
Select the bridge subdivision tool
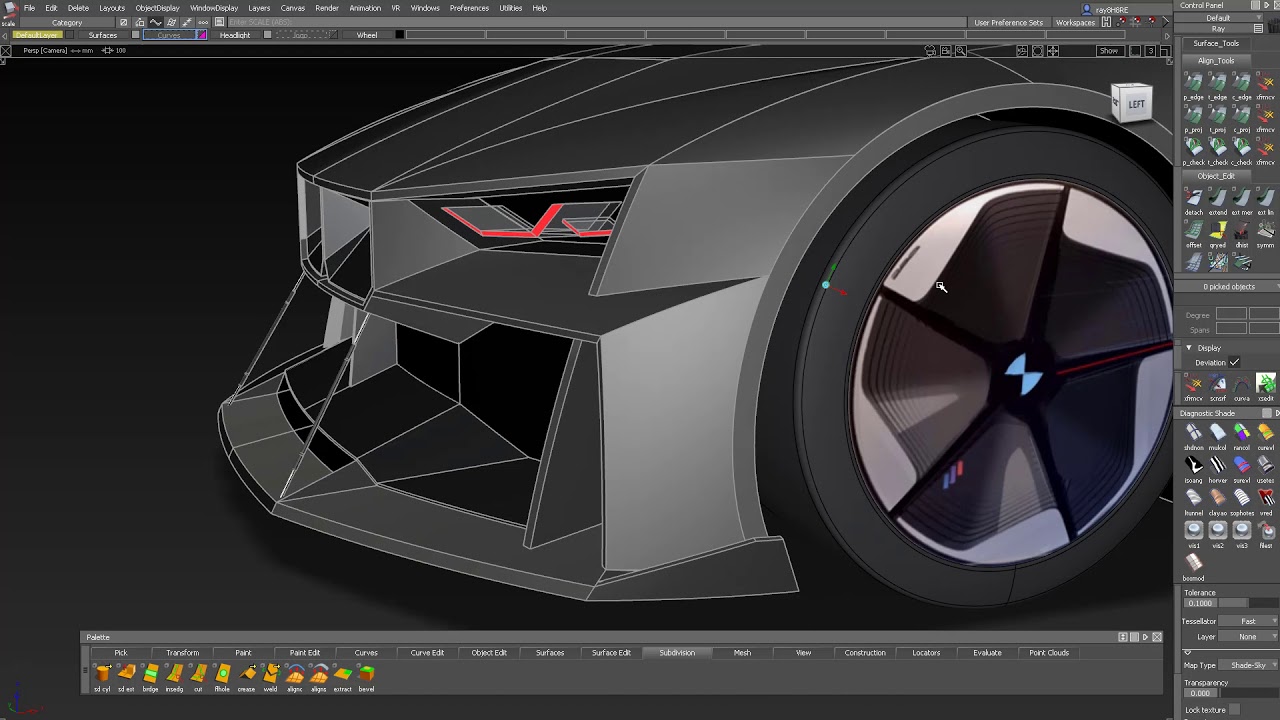pyautogui.click(x=150, y=674)
